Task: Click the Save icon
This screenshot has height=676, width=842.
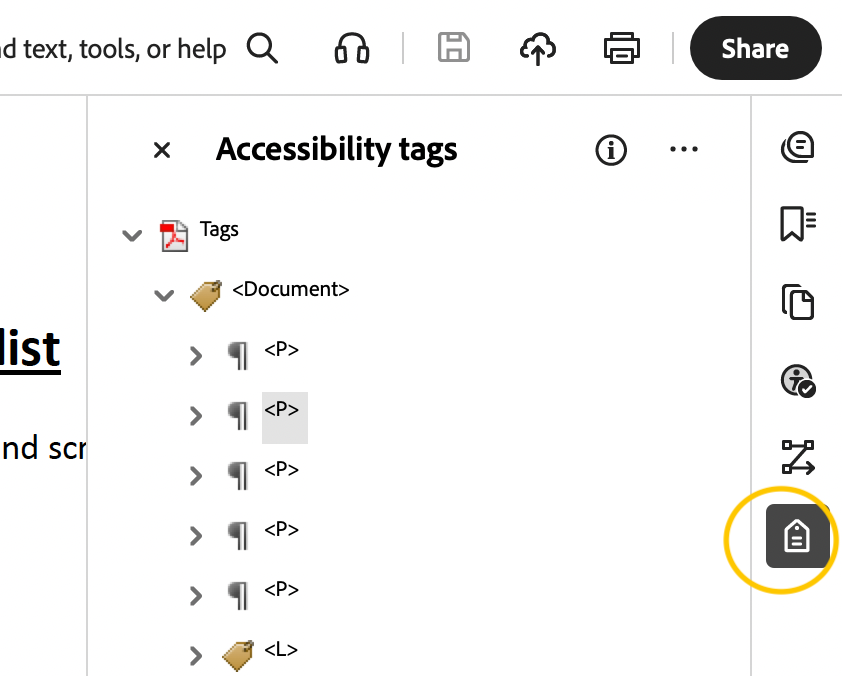Action: click(453, 48)
